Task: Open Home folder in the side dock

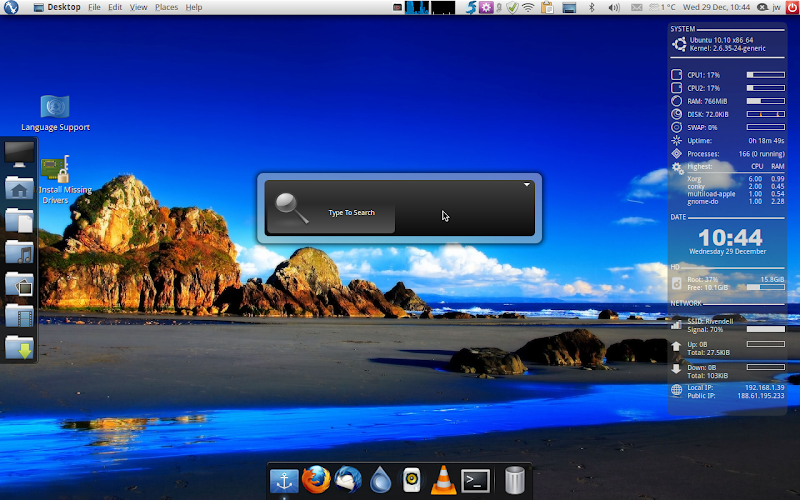Action: 19,187
